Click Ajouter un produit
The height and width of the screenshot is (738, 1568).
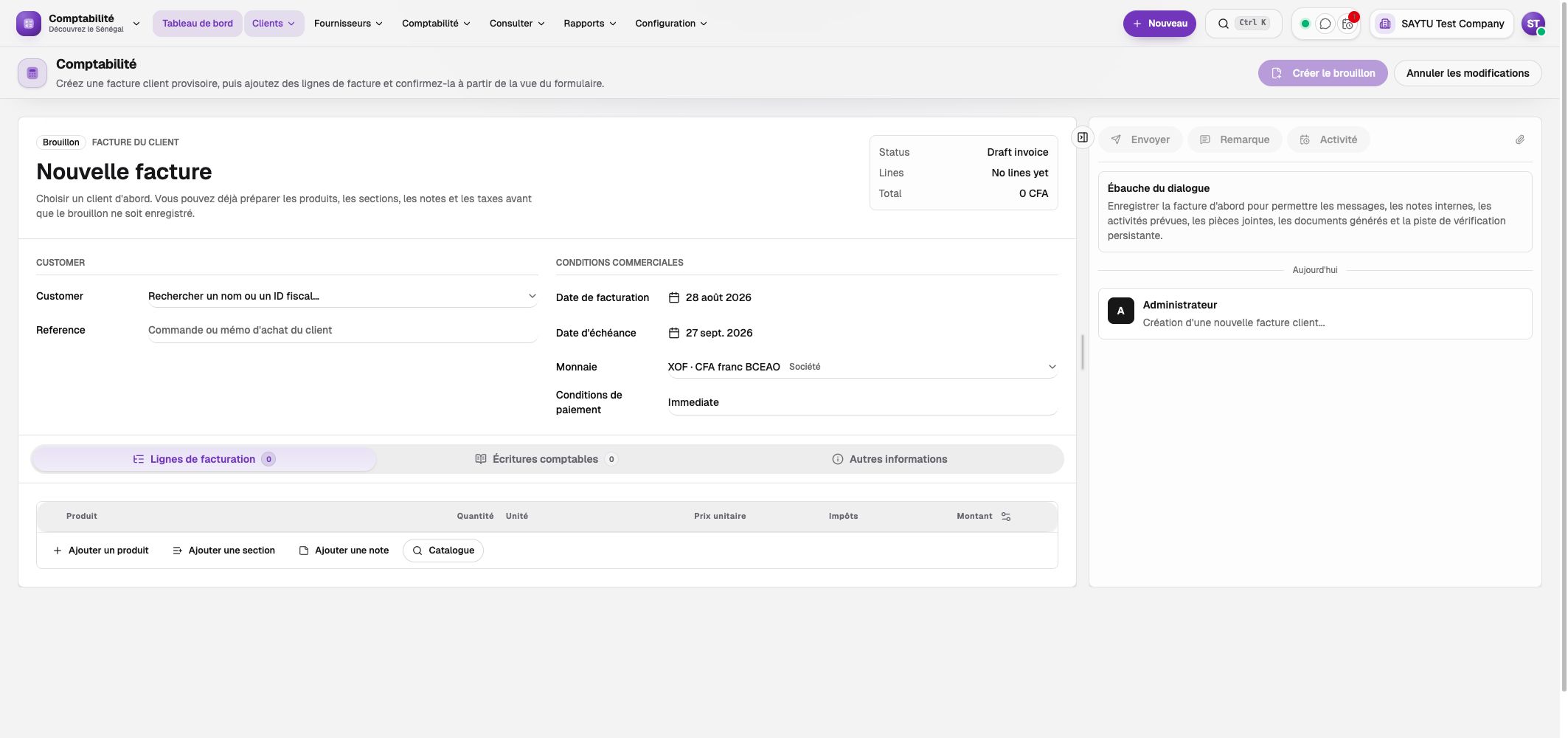pyautogui.click(x=101, y=551)
